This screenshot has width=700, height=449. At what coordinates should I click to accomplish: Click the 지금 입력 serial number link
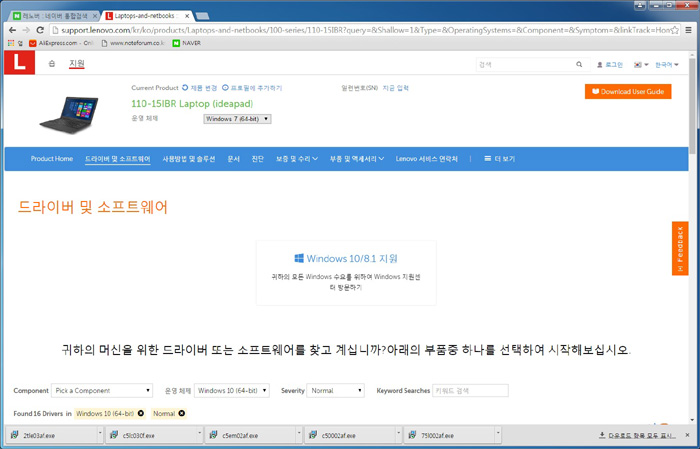pos(396,88)
